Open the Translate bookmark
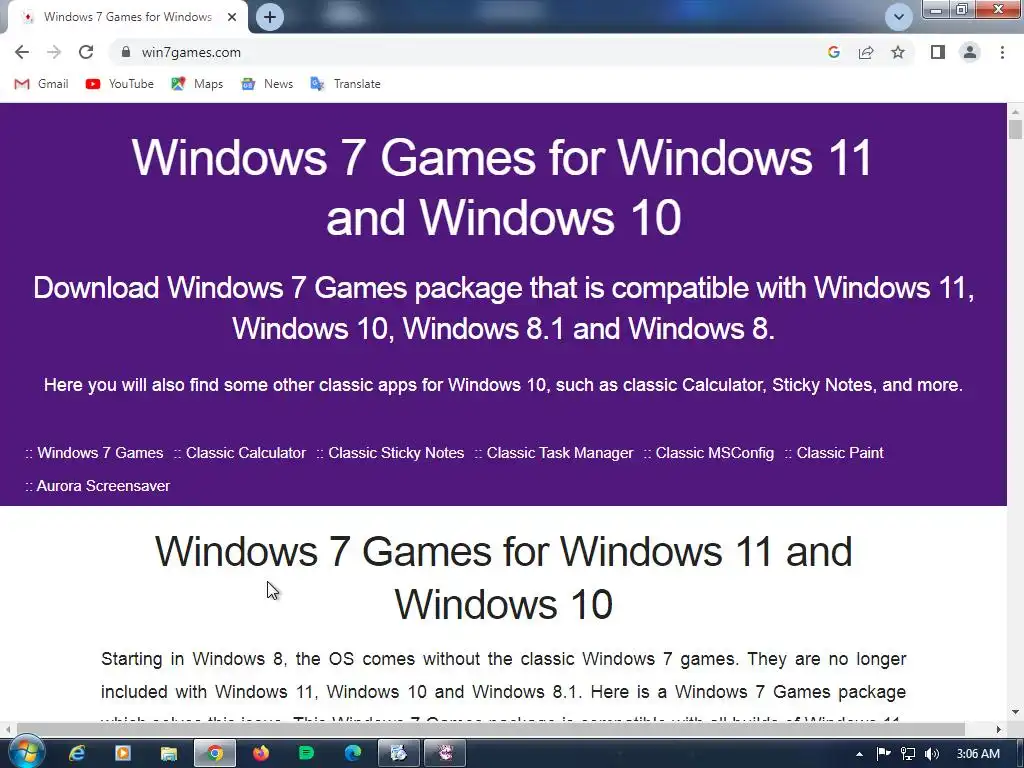Screen dimensions: 1024x768 coord(345,84)
